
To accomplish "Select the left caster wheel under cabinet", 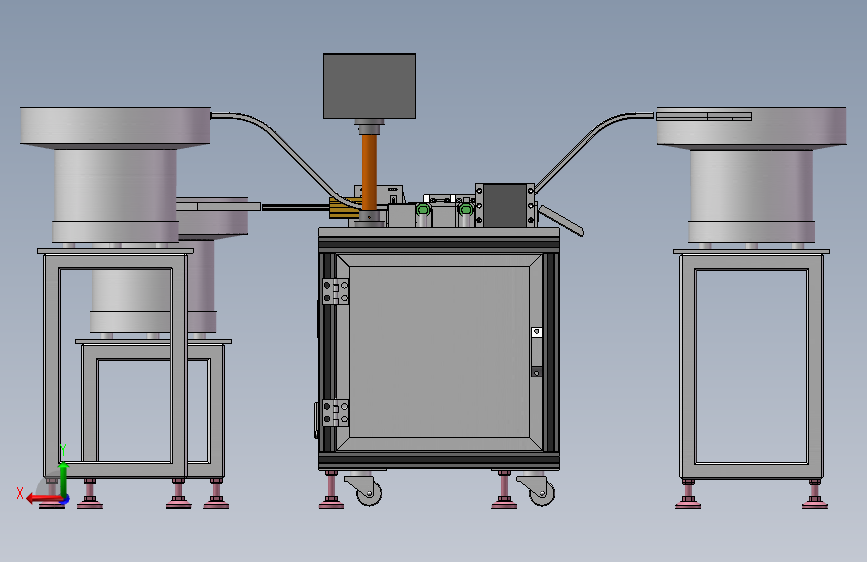I will coord(368,491).
